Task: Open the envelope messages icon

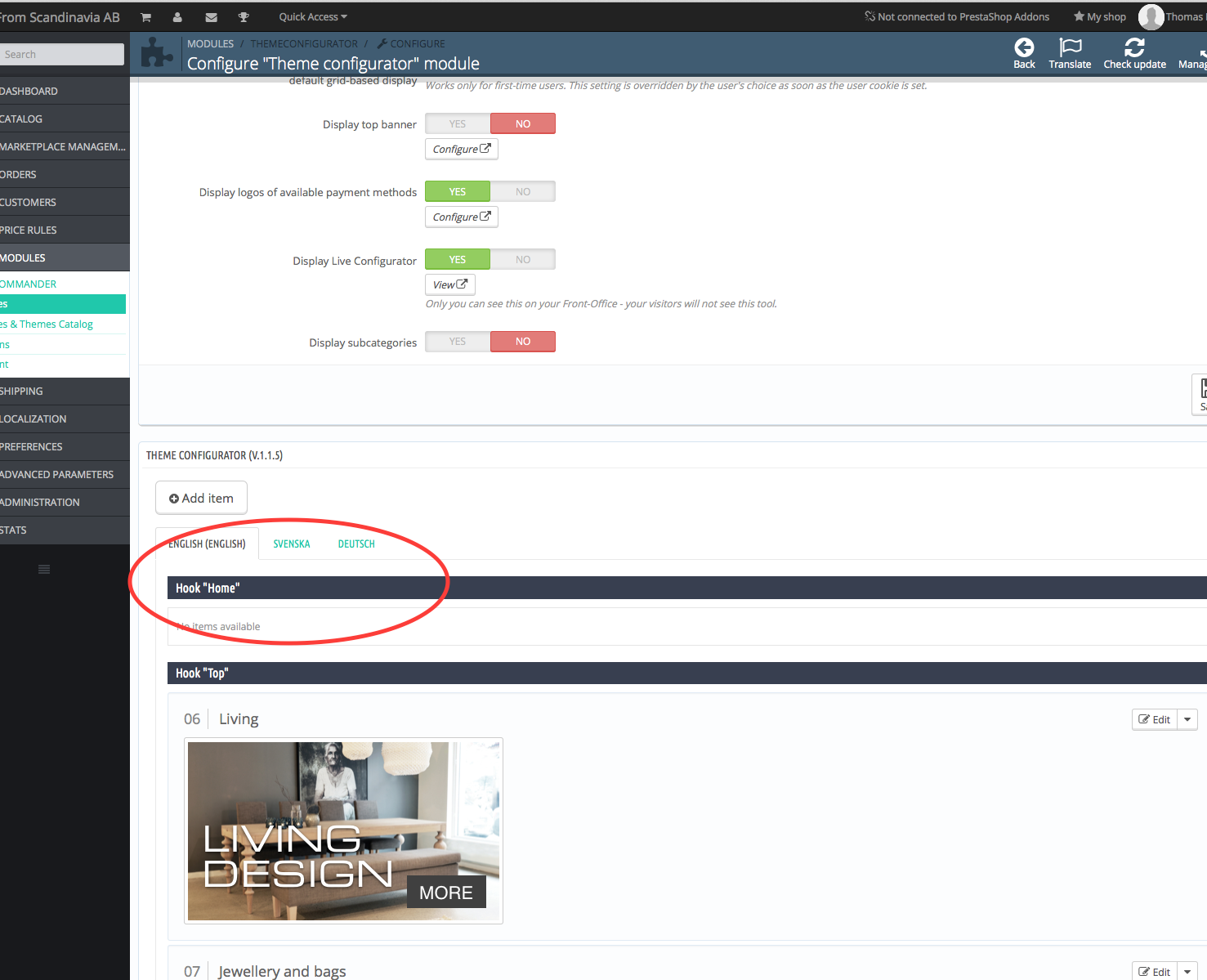Action: pyautogui.click(x=211, y=17)
